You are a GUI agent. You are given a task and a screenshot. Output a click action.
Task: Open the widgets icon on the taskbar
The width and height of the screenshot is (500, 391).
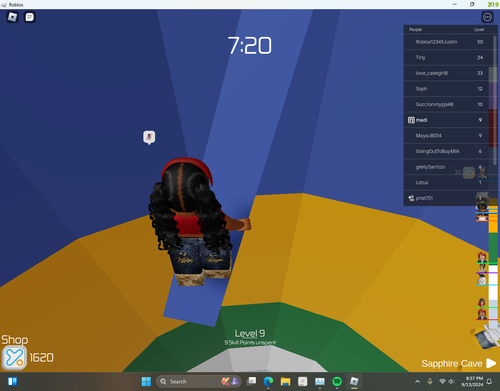click(13, 381)
